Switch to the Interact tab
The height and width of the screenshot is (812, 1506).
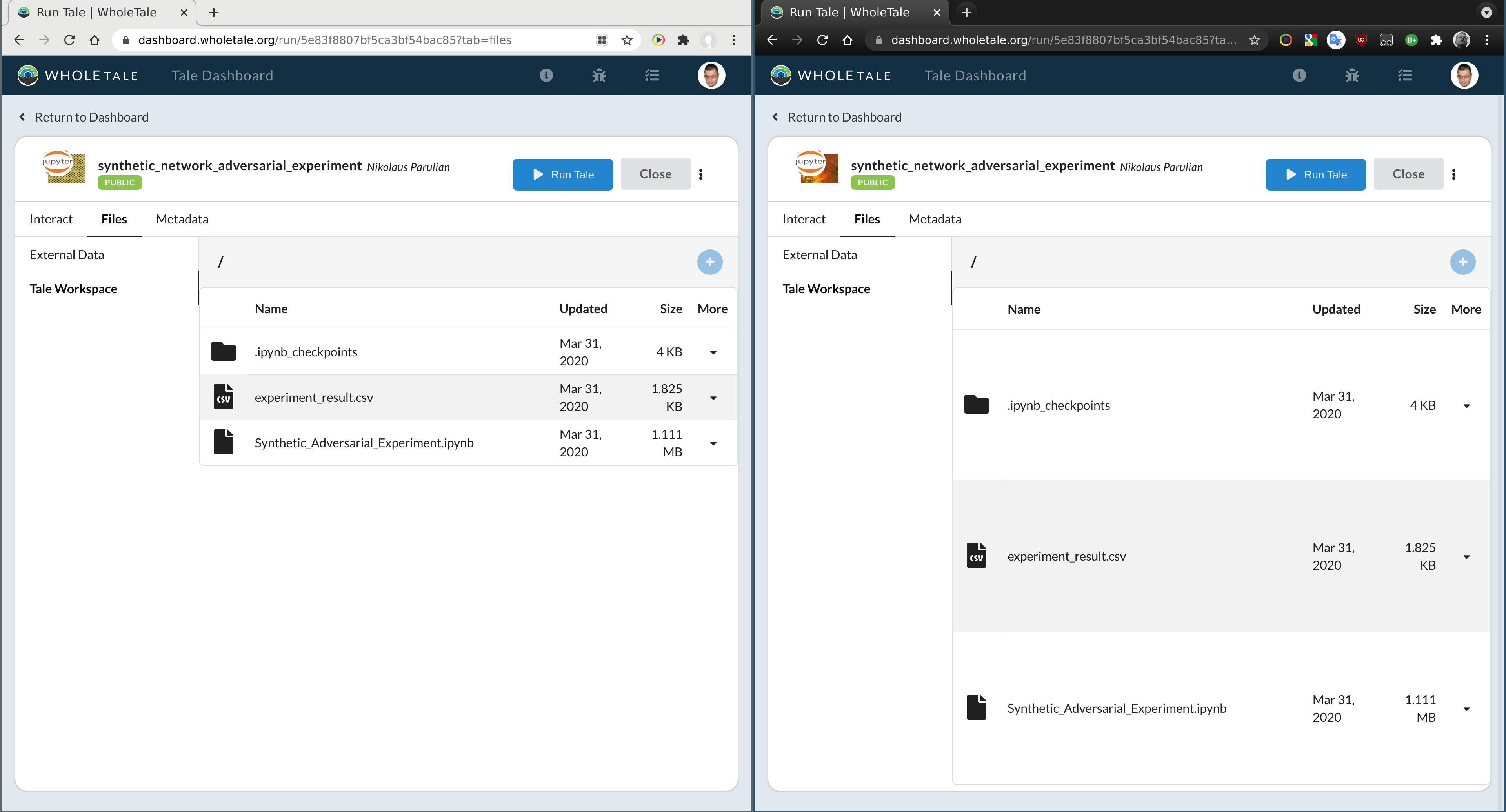[x=51, y=219]
